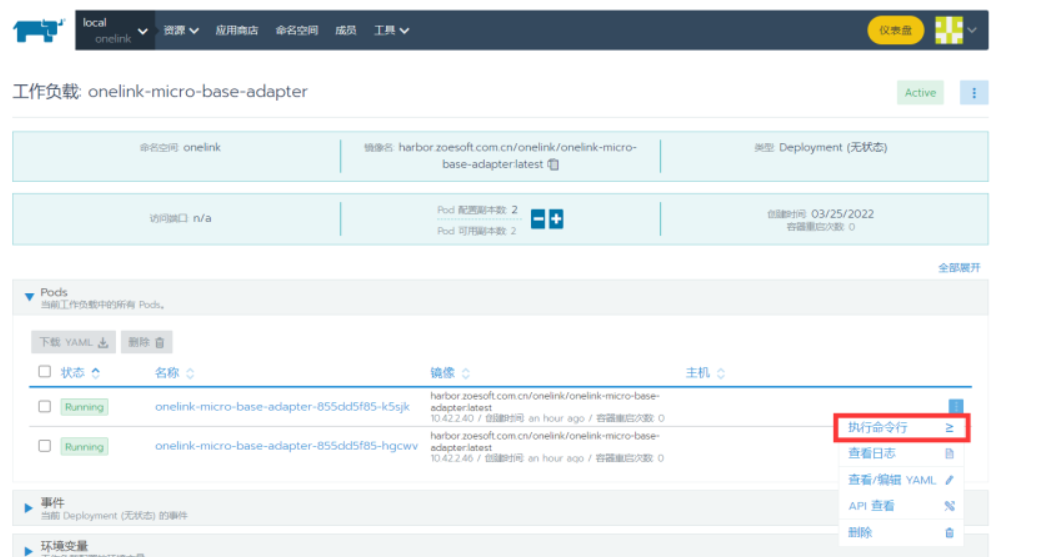Toggle the select-all pods checkbox

(x=45, y=371)
